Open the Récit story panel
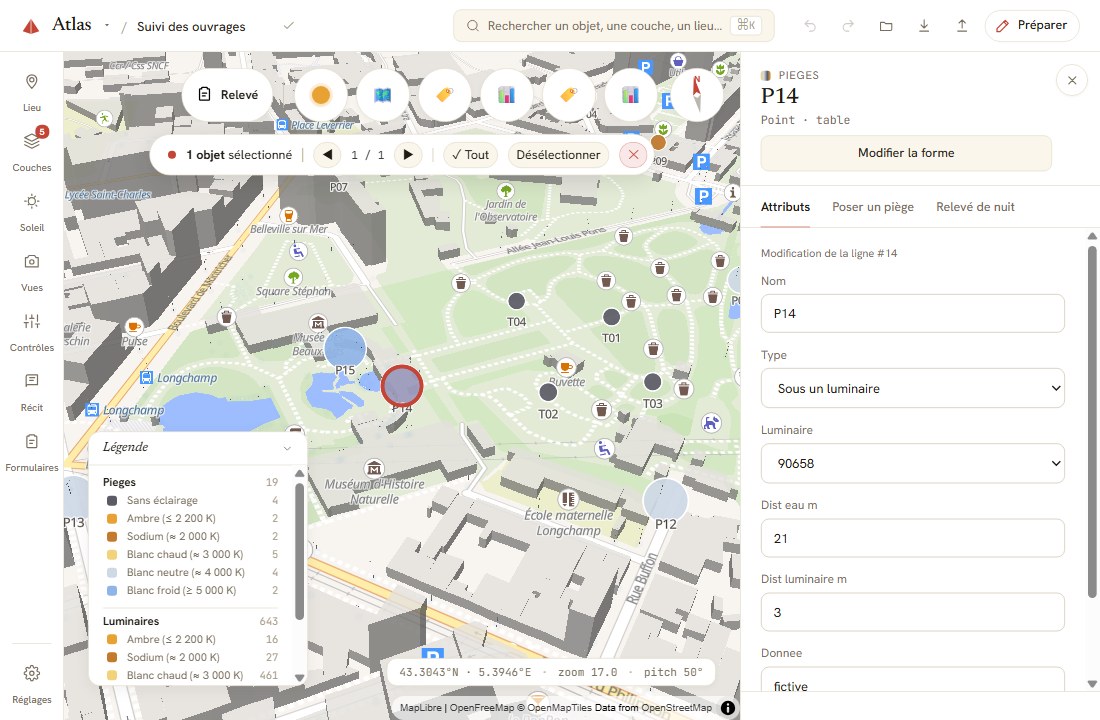Image resolution: width=1100 pixels, height=720 pixels. tap(32, 392)
